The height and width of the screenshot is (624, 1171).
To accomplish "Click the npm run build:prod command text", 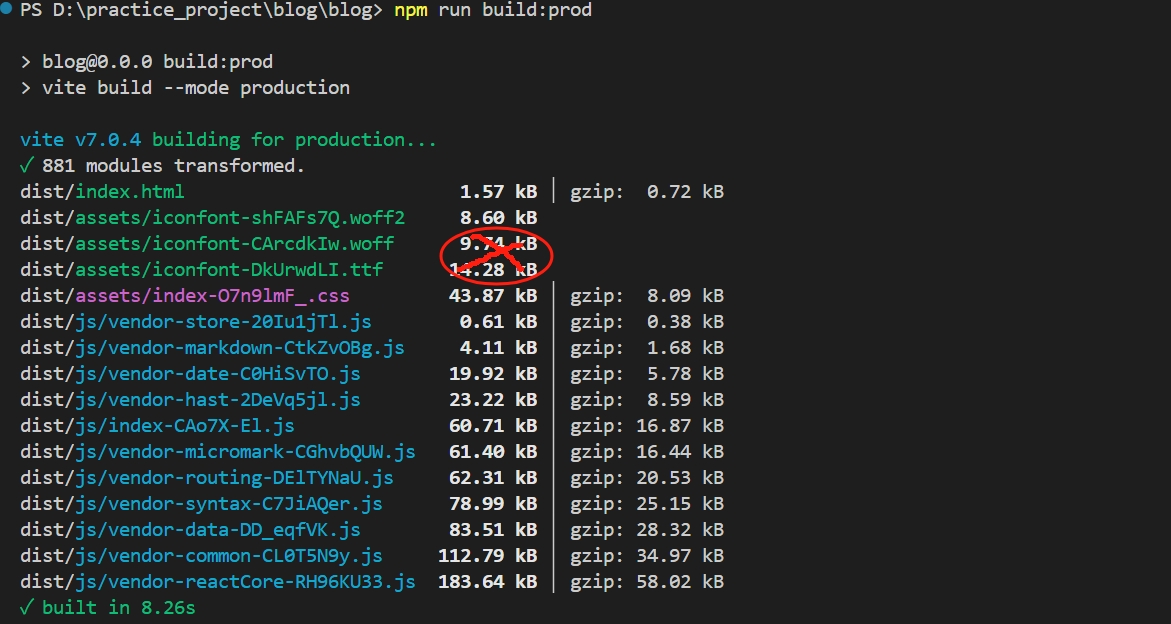I will click(493, 10).
